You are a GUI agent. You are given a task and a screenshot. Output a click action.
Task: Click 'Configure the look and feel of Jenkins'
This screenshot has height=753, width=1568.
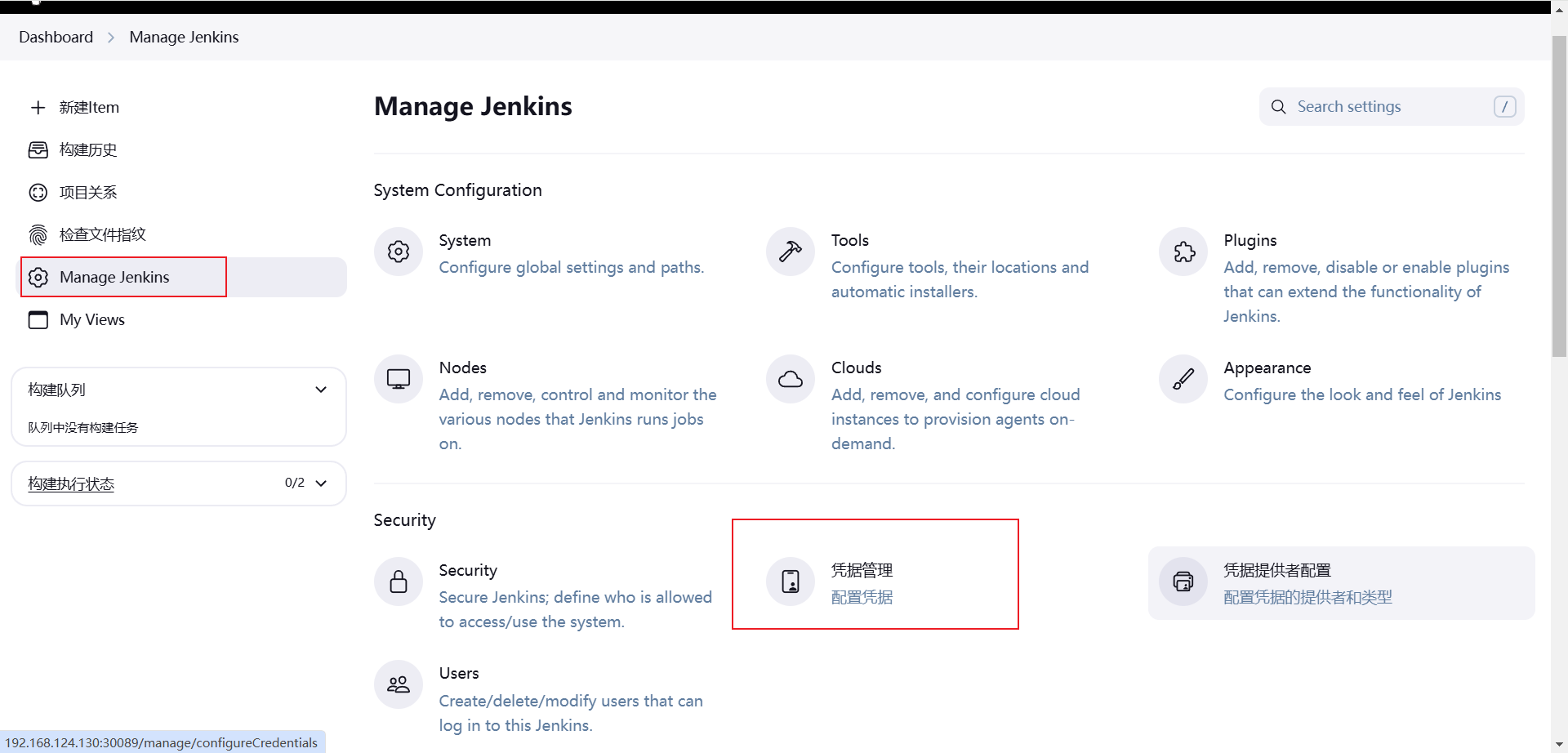1362,394
